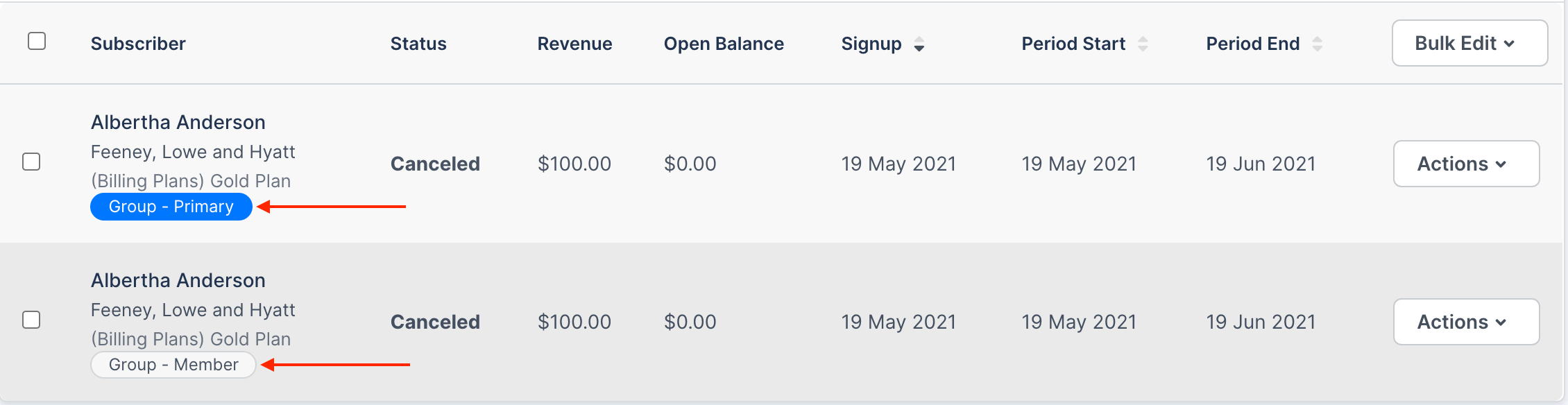Open Actions dropdown for the Member row

coord(1466,322)
